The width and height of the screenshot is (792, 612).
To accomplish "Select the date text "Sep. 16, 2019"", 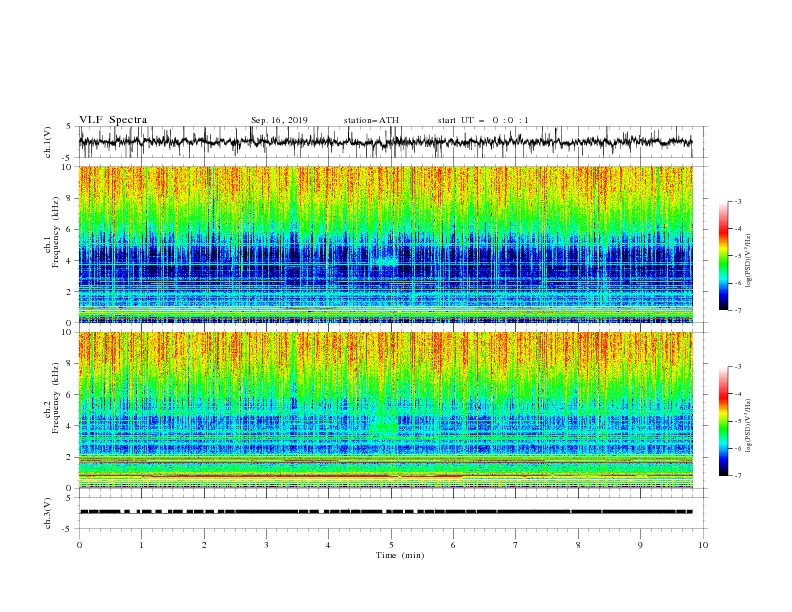I will point(279,120).
